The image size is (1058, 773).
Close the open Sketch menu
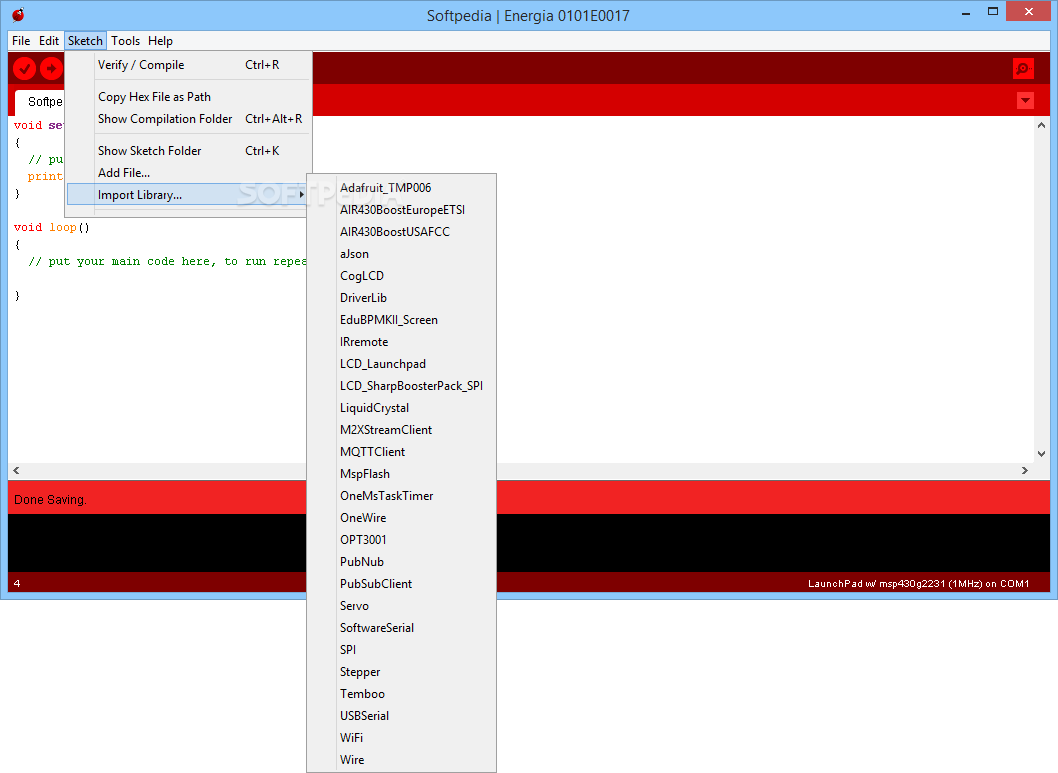point(85,40)
